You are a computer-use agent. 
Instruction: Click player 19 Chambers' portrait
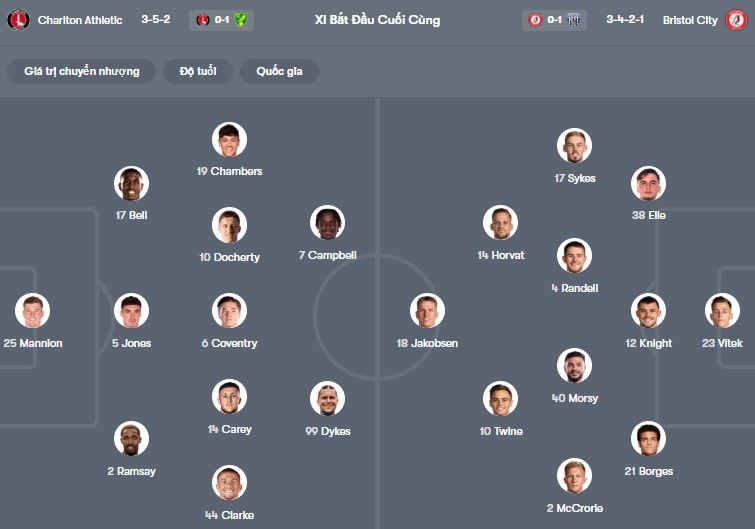[229, 139]
